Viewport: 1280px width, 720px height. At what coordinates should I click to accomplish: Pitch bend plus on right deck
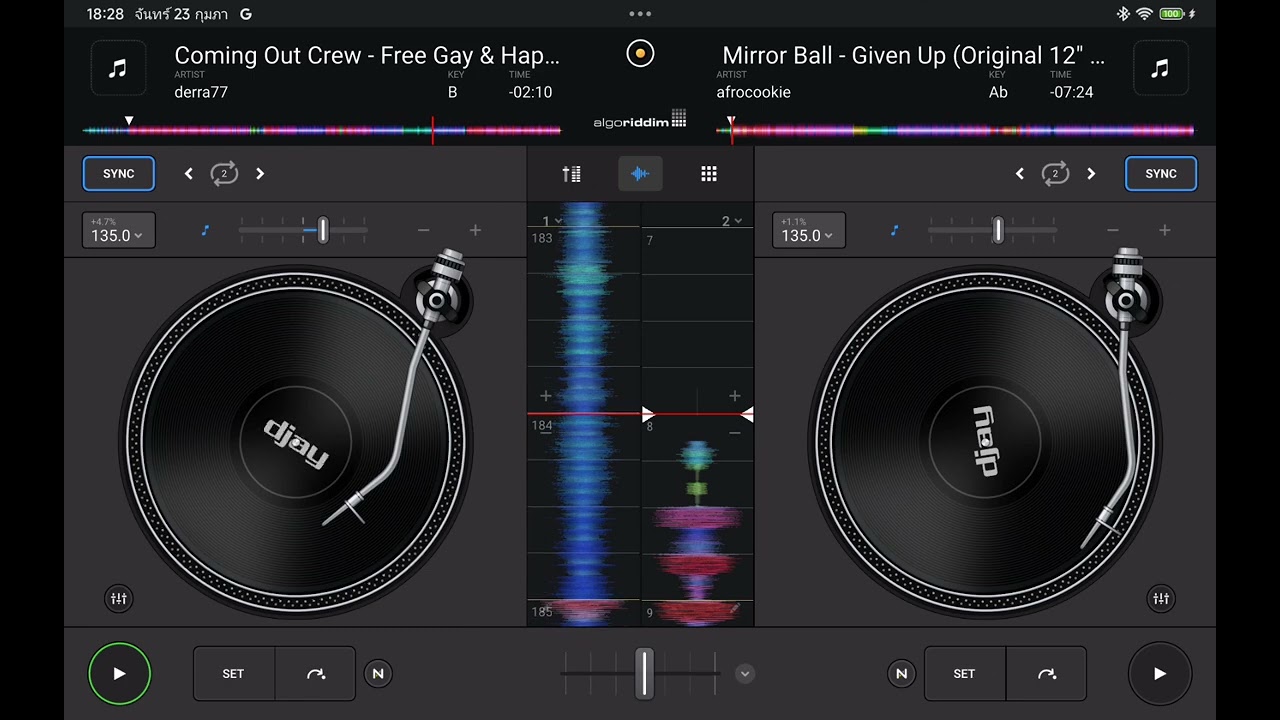click(1165, 230)
